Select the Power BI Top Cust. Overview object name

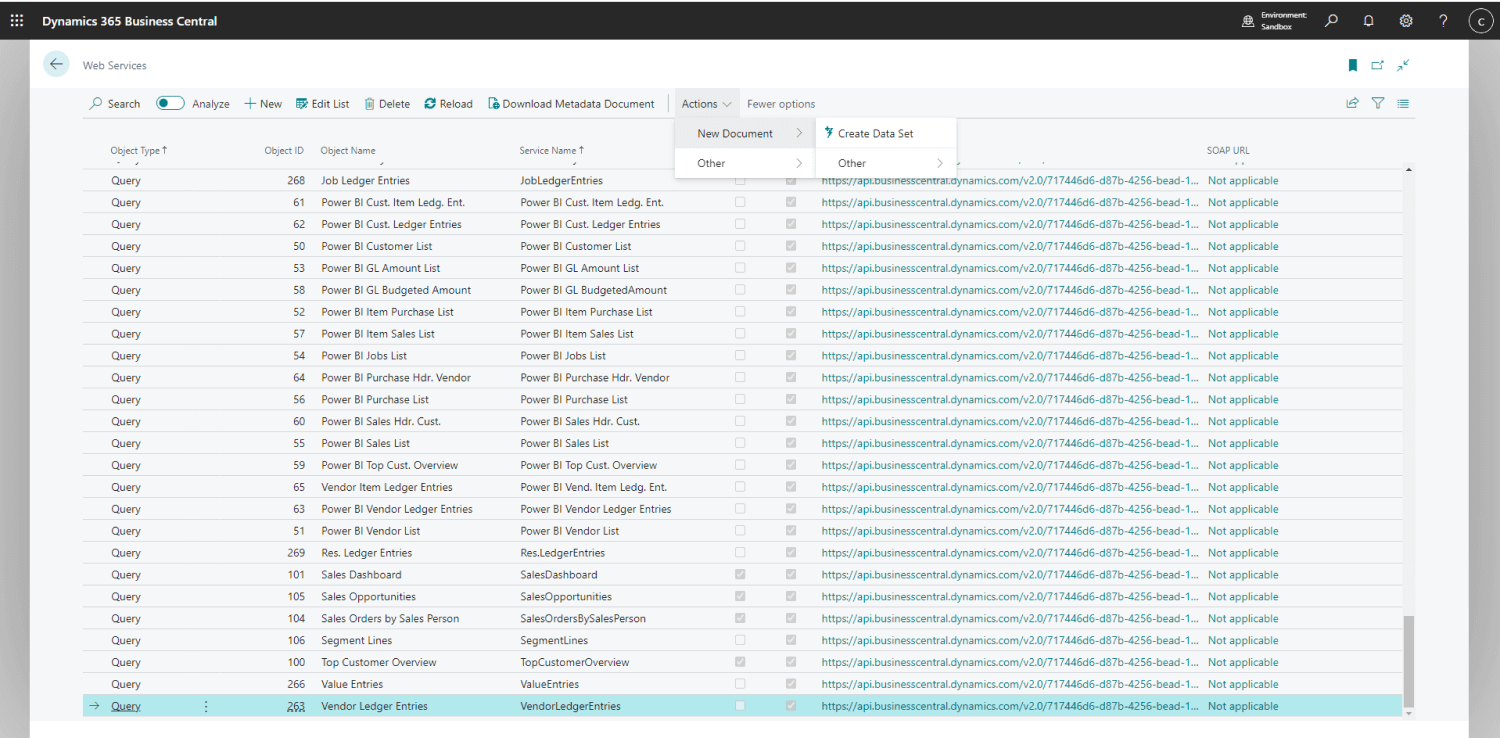(x=389, y=465)
